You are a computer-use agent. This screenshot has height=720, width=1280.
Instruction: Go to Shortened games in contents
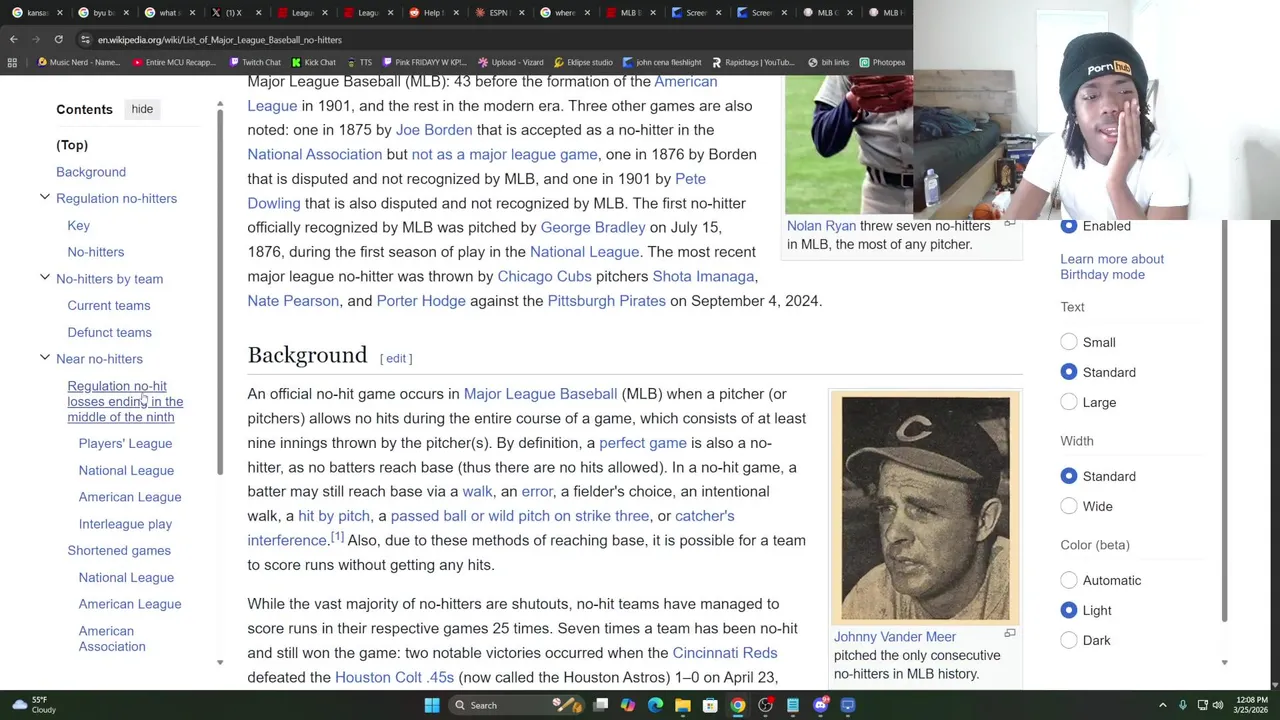(x=119, y=550)
